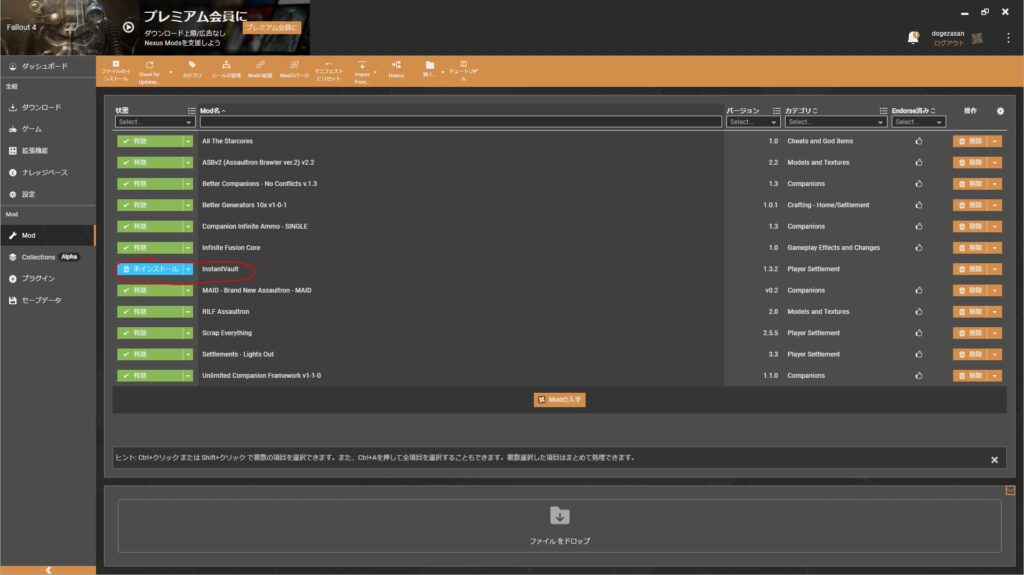Endorse Infinite Fusion Core with thumbs-up icon

pos(919,248)
